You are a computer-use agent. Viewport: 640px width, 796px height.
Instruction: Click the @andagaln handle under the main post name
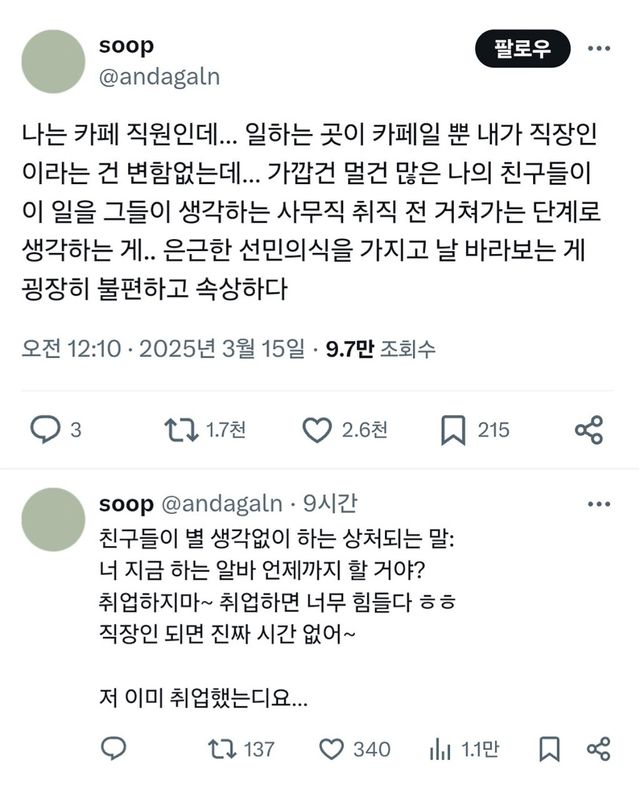point(160,77)
